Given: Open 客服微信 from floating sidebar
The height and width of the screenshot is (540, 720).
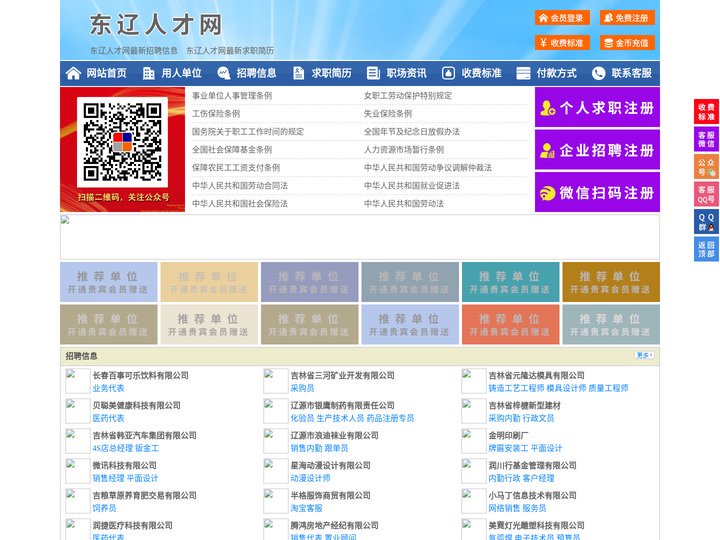Looking at the screenshot, I should 706,139.
